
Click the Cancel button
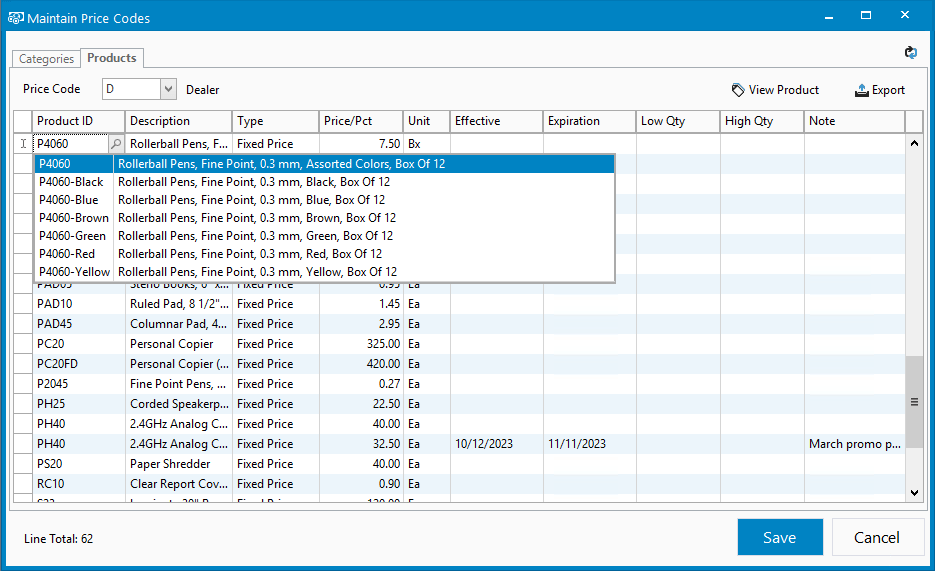(877, 537)
